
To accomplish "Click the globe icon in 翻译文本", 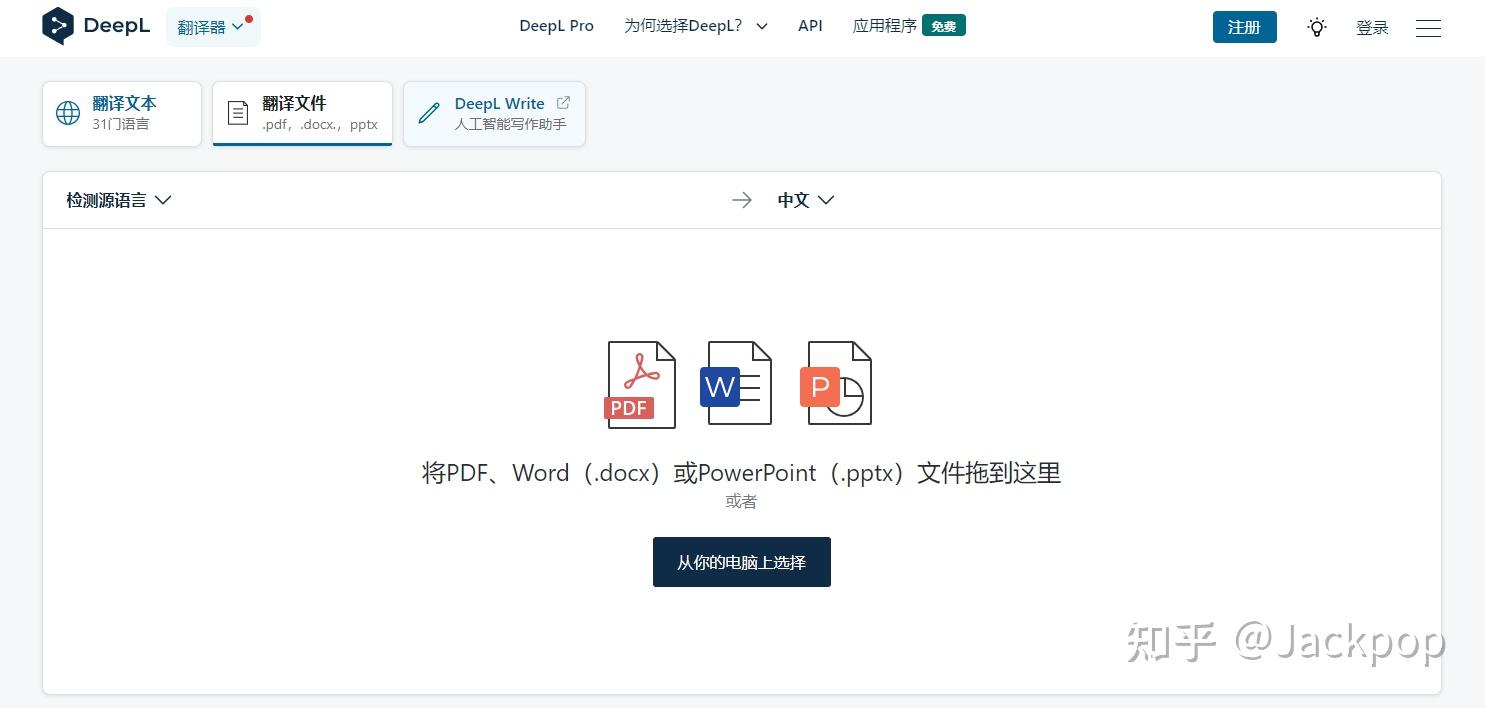I will (x=68, y=113).
